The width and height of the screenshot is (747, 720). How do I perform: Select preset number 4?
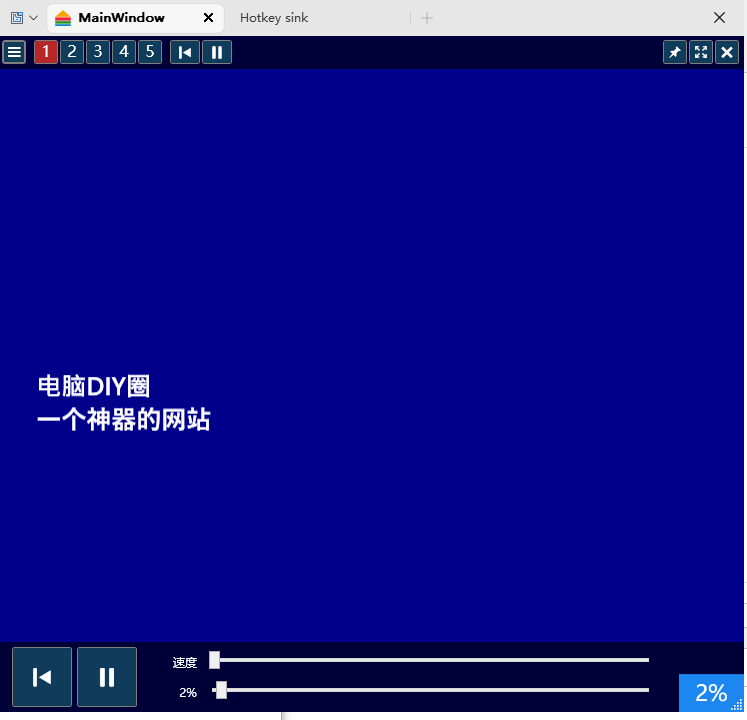click(x=124, y=52)
